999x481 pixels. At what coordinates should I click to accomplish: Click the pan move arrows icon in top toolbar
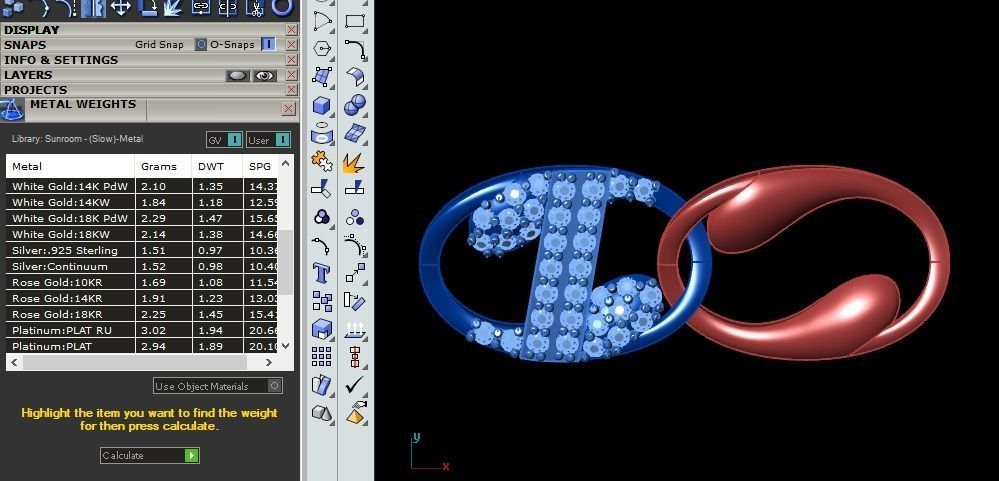pyautogui.click(x=120, y=8)
